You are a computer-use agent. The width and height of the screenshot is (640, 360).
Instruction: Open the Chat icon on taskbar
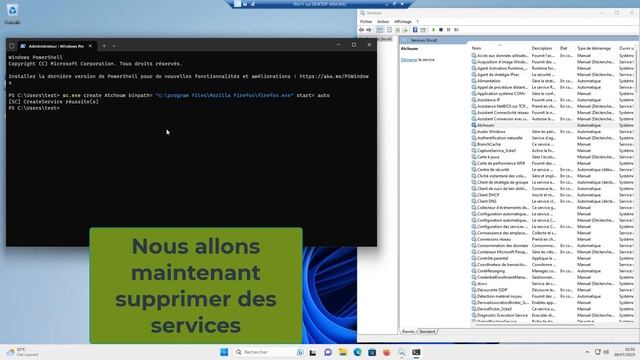click(x=328, y=352)
